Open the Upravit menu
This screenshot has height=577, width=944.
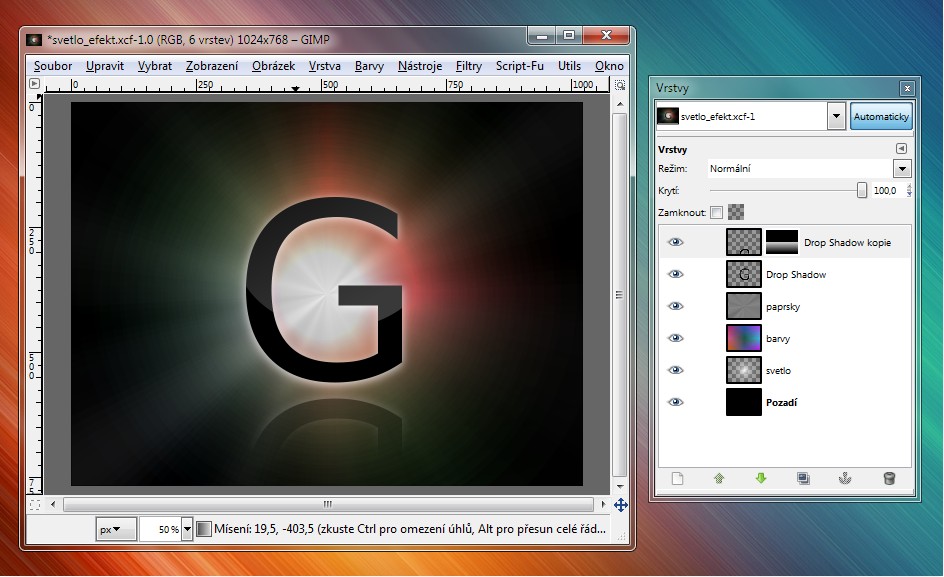[x=105, y=66]
